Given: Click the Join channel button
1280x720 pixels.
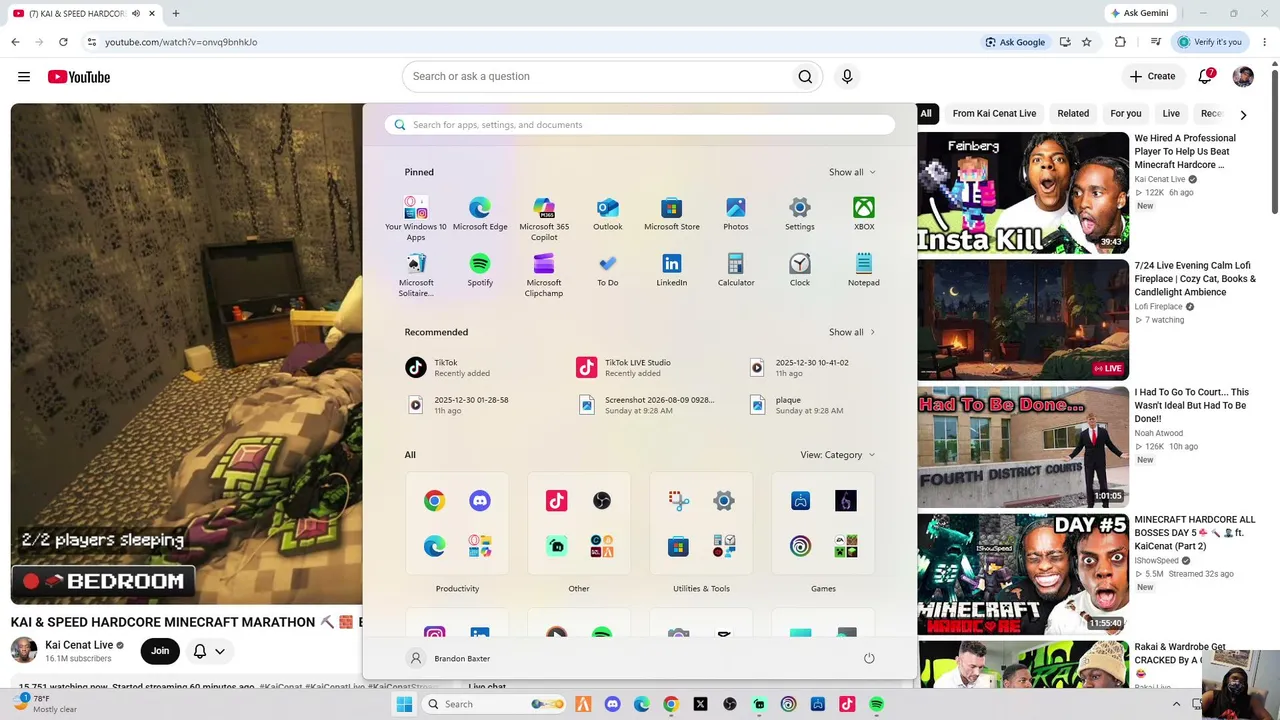Looking at the screenshot, I should click(160, 651).
